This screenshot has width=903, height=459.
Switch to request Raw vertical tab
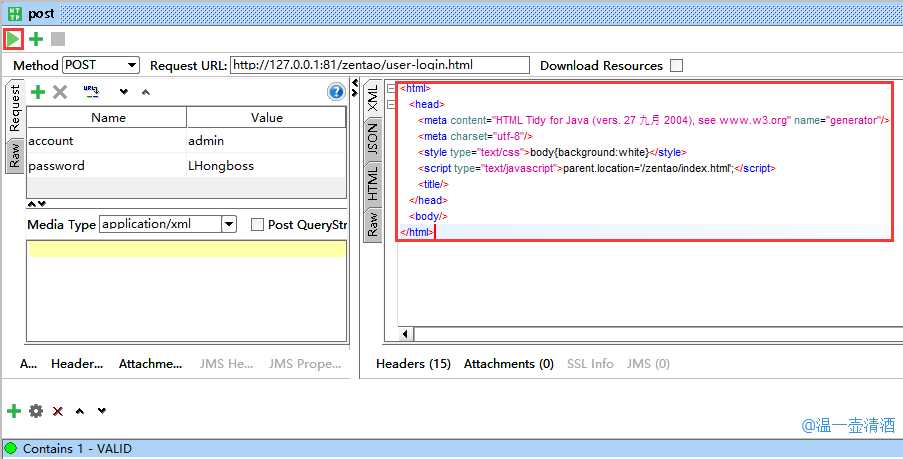click(14, 155)
